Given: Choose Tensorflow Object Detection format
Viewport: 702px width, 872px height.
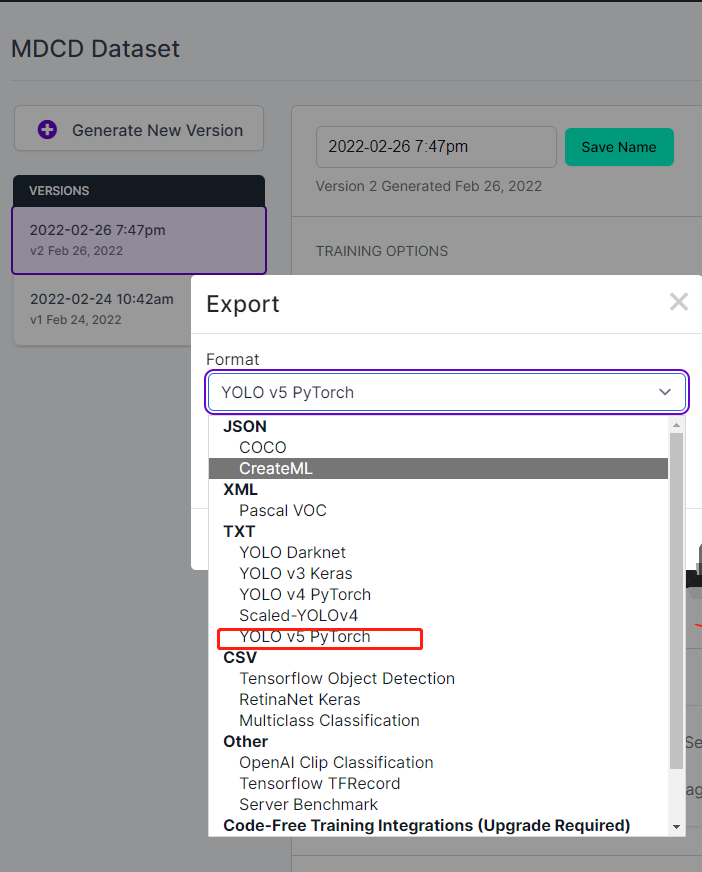Looking at the screenshot, I should coord(438,678).
